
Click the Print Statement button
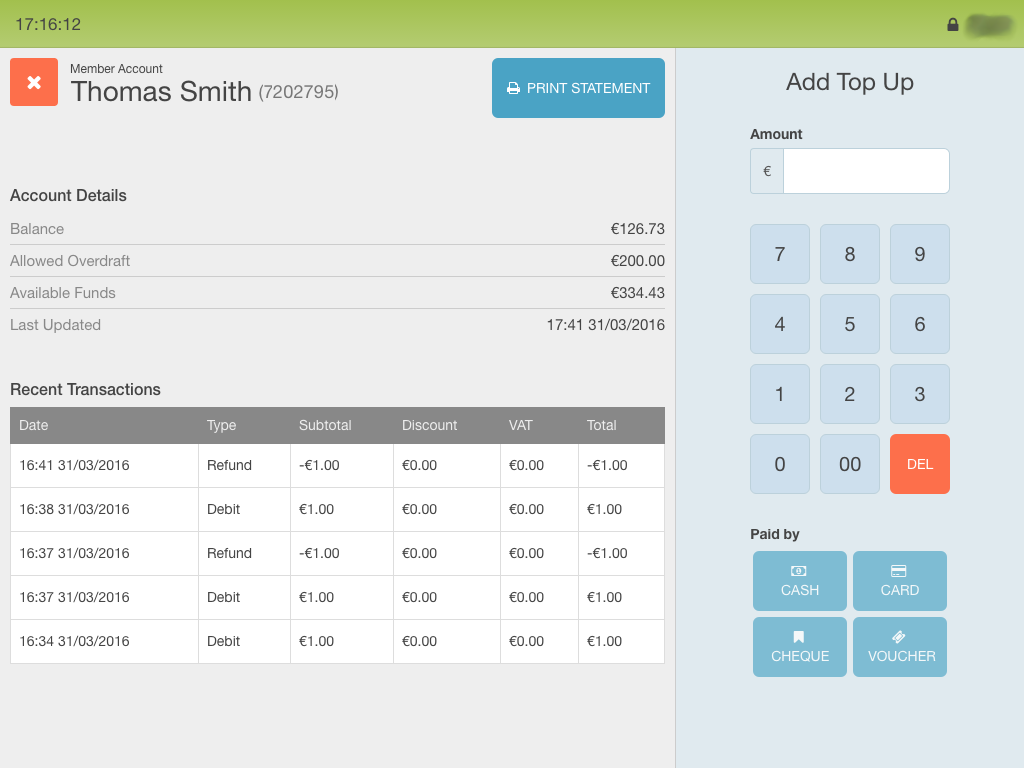578,88
